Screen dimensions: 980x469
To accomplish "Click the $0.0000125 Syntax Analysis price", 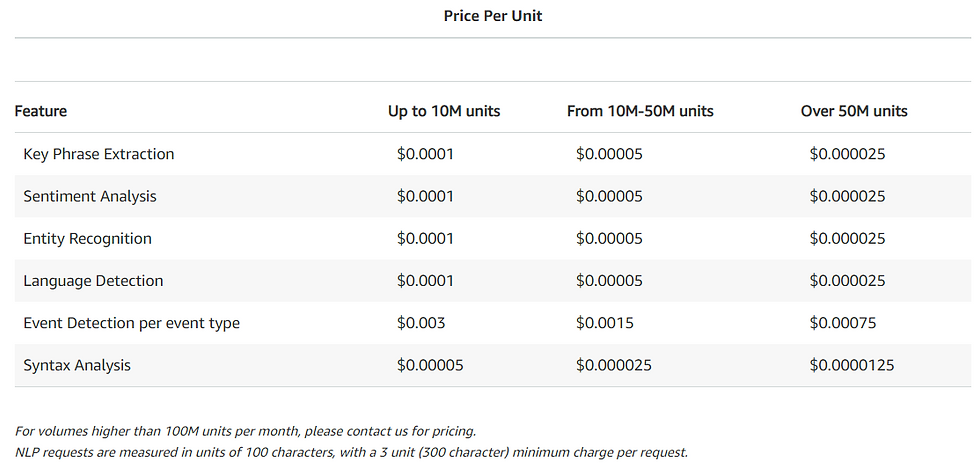I will pos(851,365).
